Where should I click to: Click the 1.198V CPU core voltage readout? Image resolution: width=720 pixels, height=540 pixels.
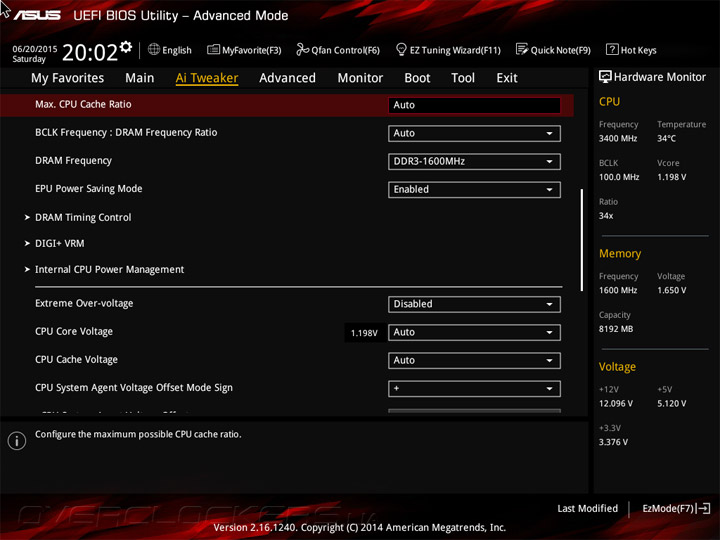point(364,333)
